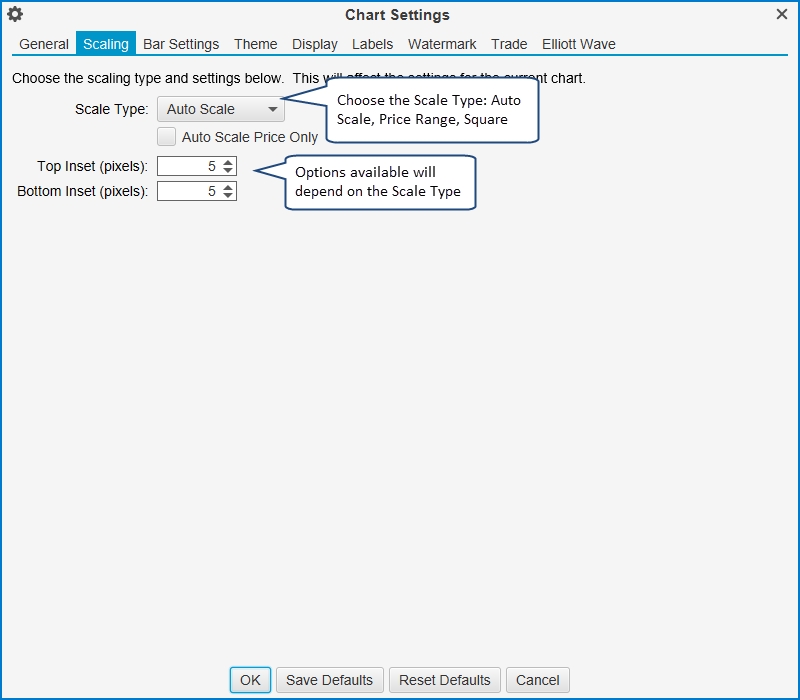Decrease Top Inset pixels with down arrow
The height and width of the screenshot is (700, 800).
coord(228,171)
